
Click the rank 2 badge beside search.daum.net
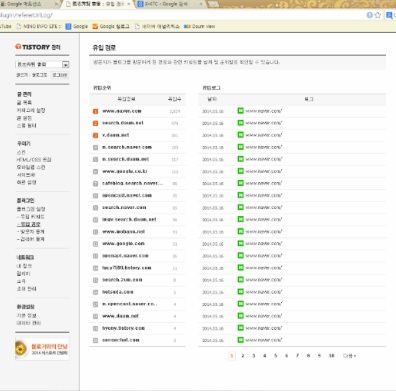coord(95,123)
